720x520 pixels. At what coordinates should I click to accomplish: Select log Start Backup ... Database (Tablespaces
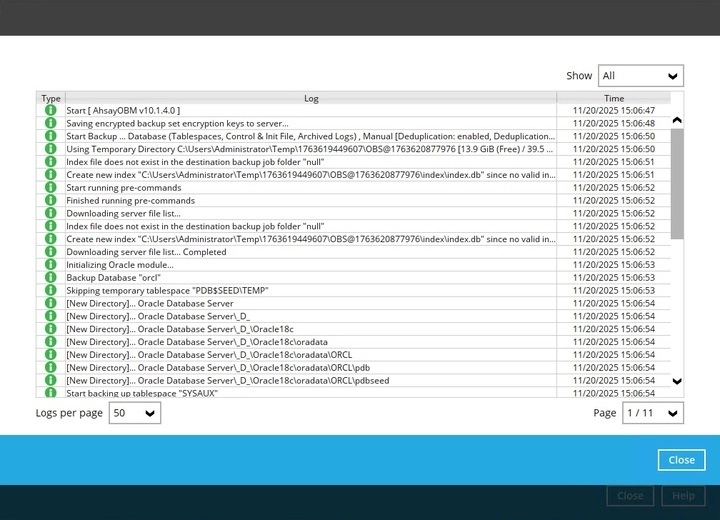pos(310,136)
